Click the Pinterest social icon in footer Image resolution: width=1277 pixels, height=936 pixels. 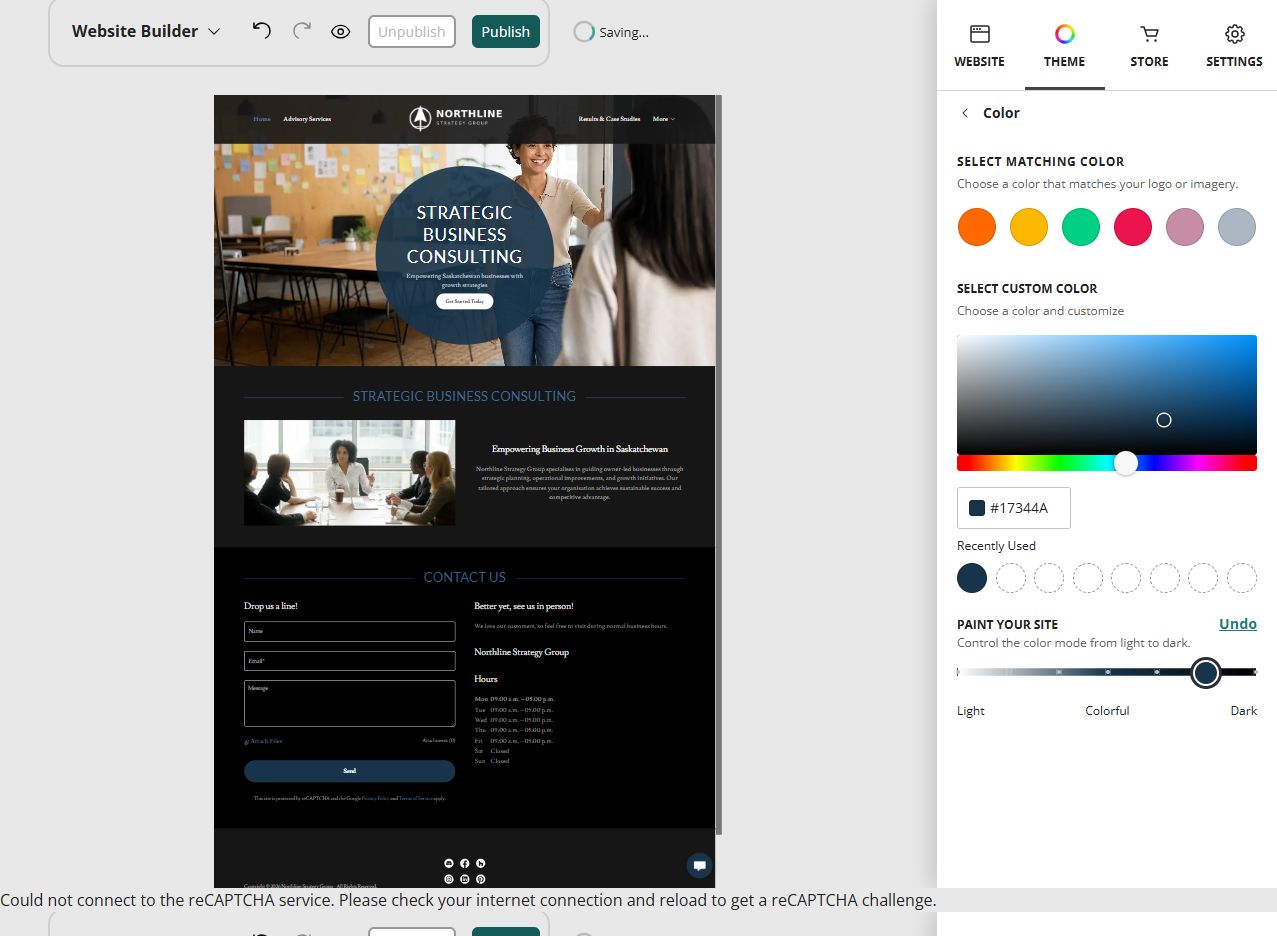coord(481,879)
